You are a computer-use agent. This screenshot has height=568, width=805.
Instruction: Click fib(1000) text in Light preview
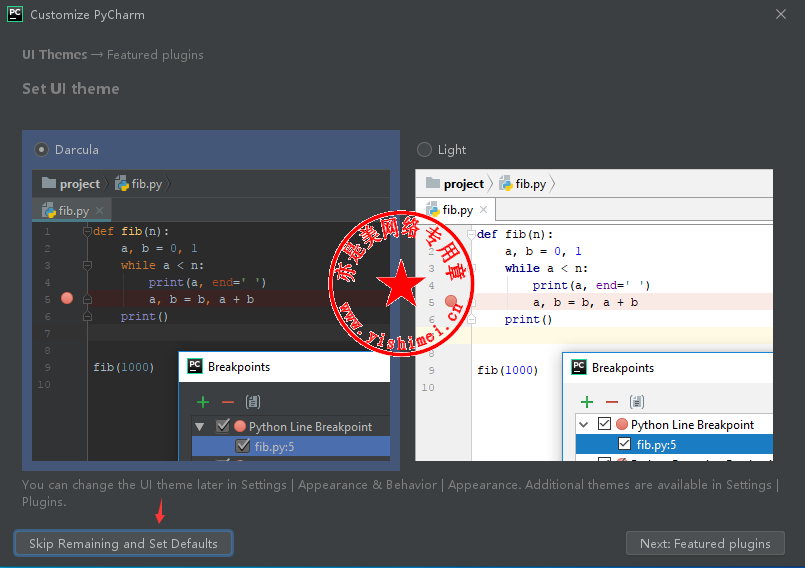pyautogui.click(x=508, y=370)
